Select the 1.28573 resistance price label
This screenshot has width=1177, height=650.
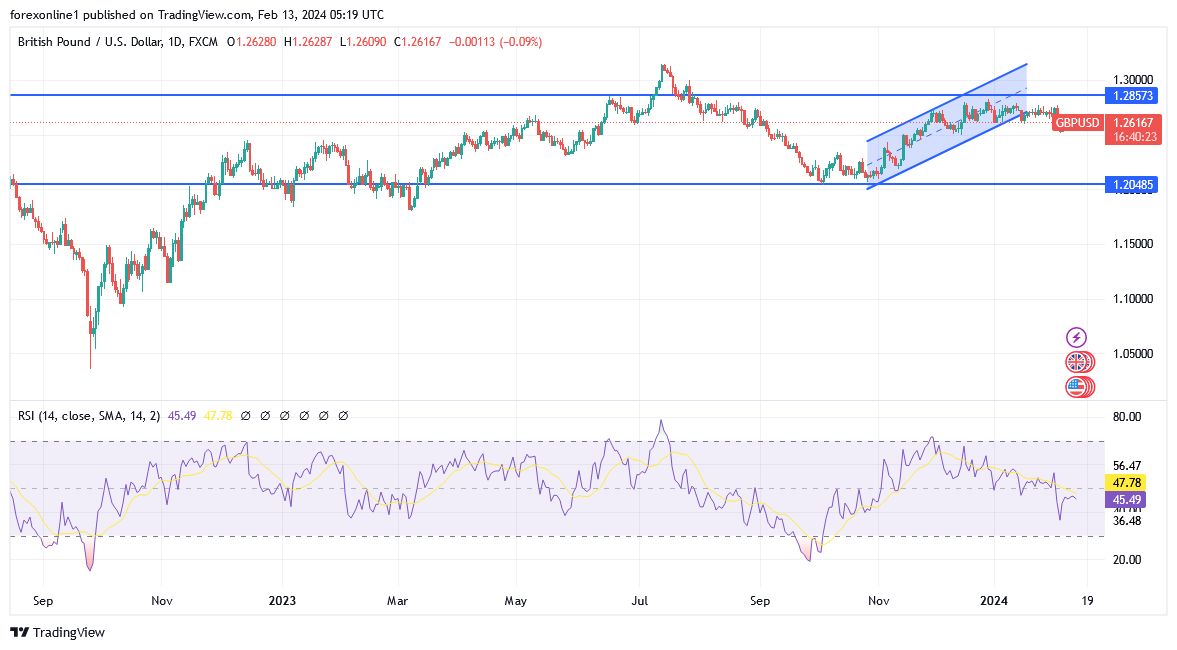coord(1131,96)
